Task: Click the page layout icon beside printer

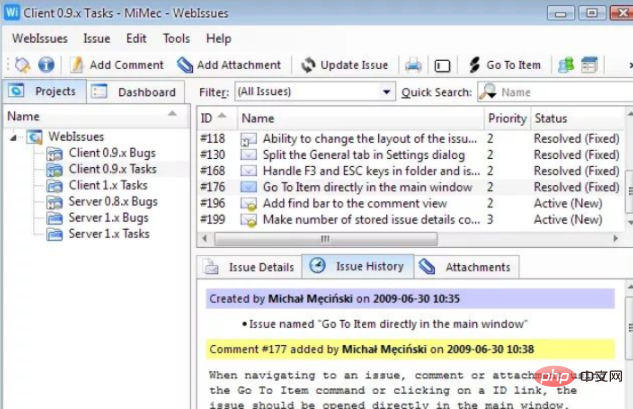Action: pyautogui.click(x=442, y=65)
